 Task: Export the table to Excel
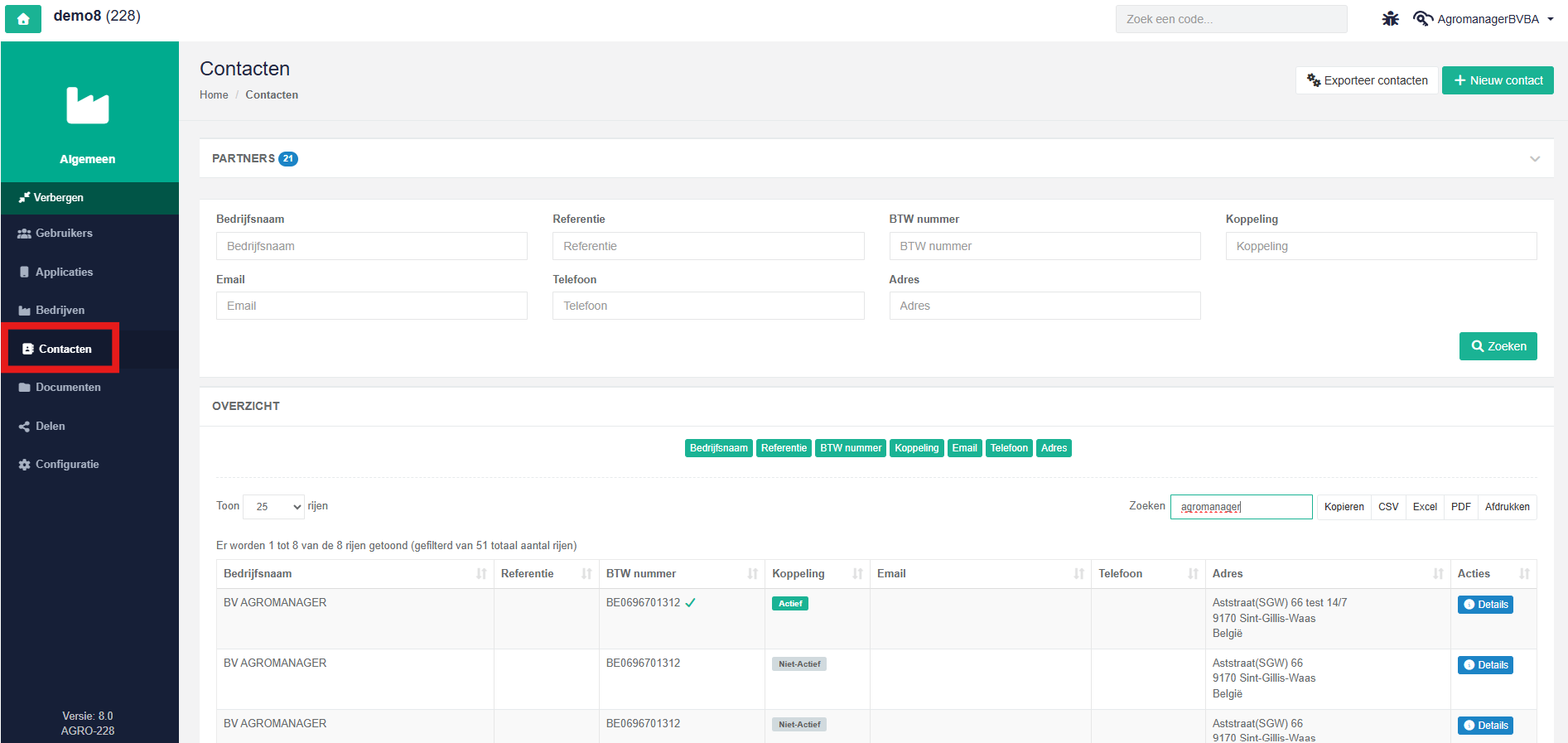point(1425,507)
